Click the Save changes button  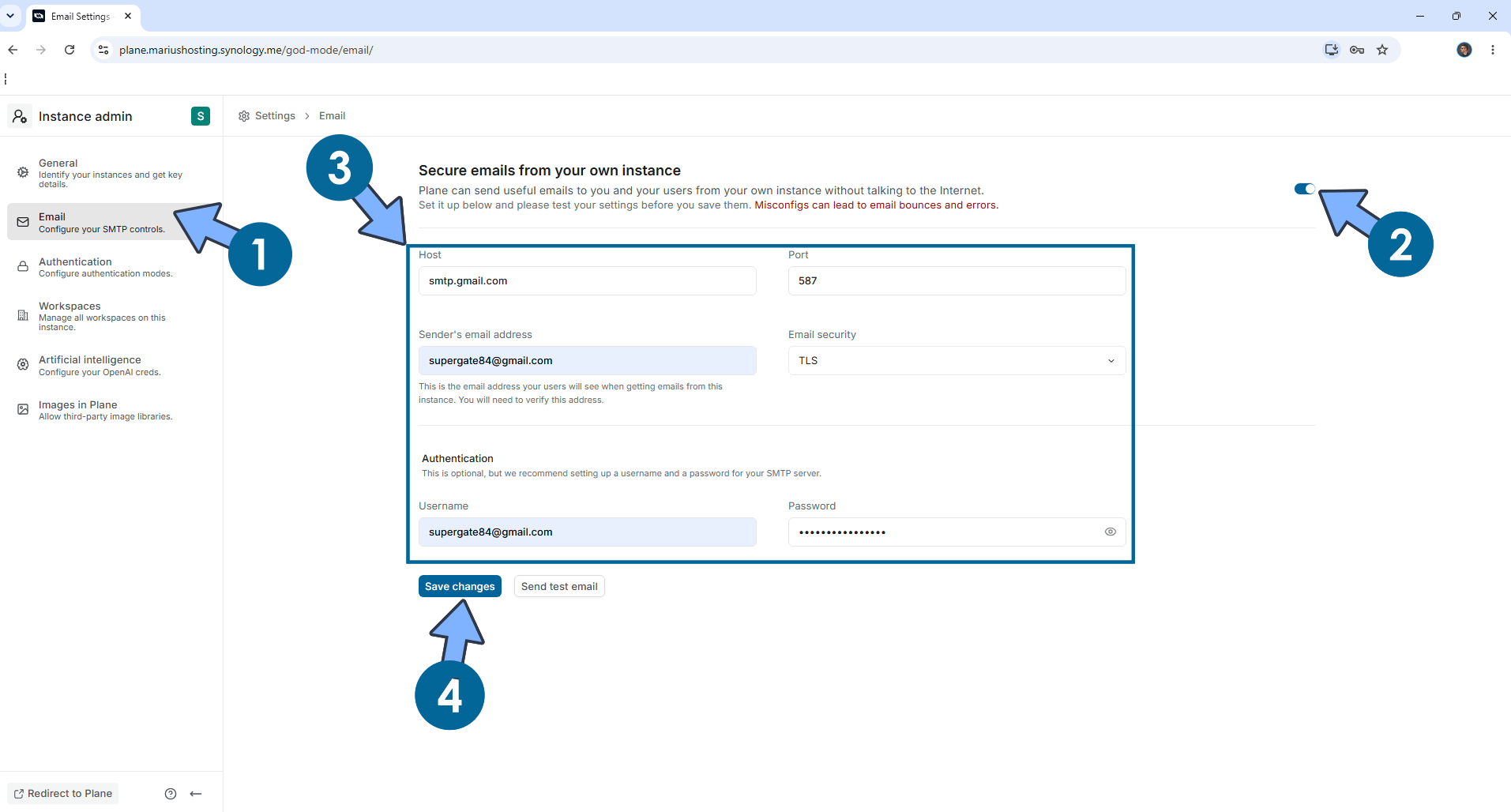click(x=460, y=586)
